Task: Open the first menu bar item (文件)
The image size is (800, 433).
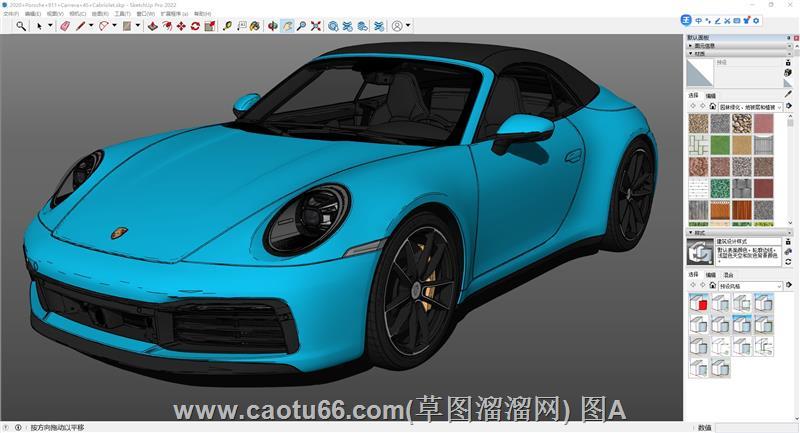Action: (10, 14)
